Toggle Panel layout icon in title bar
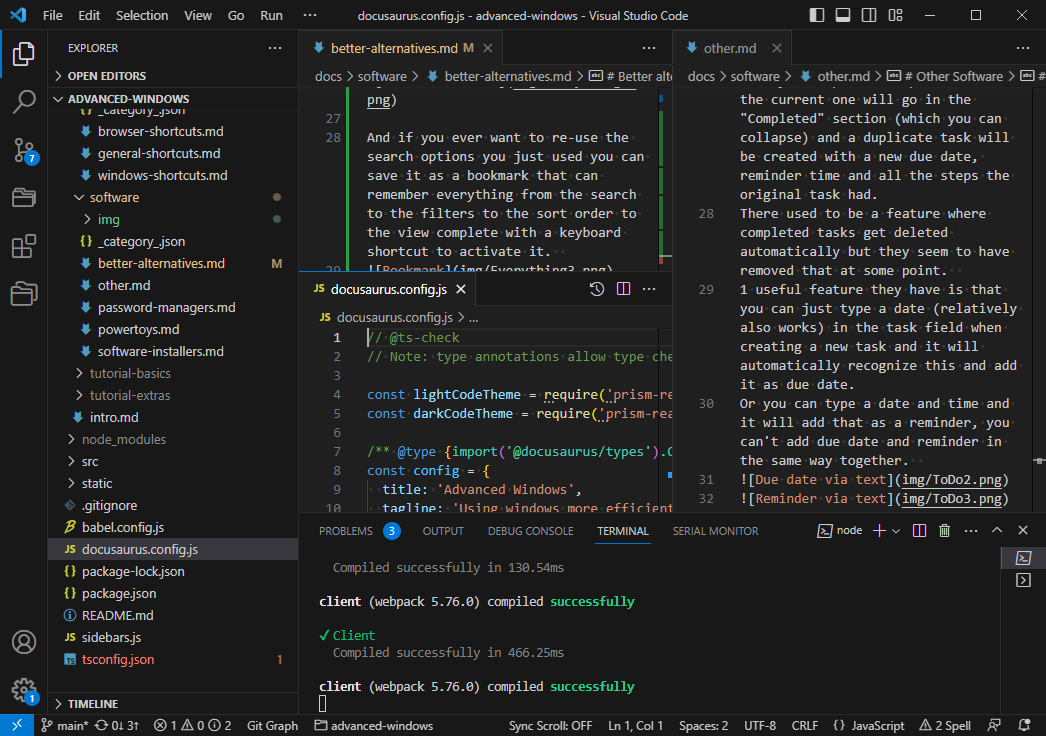 [843, 15]
